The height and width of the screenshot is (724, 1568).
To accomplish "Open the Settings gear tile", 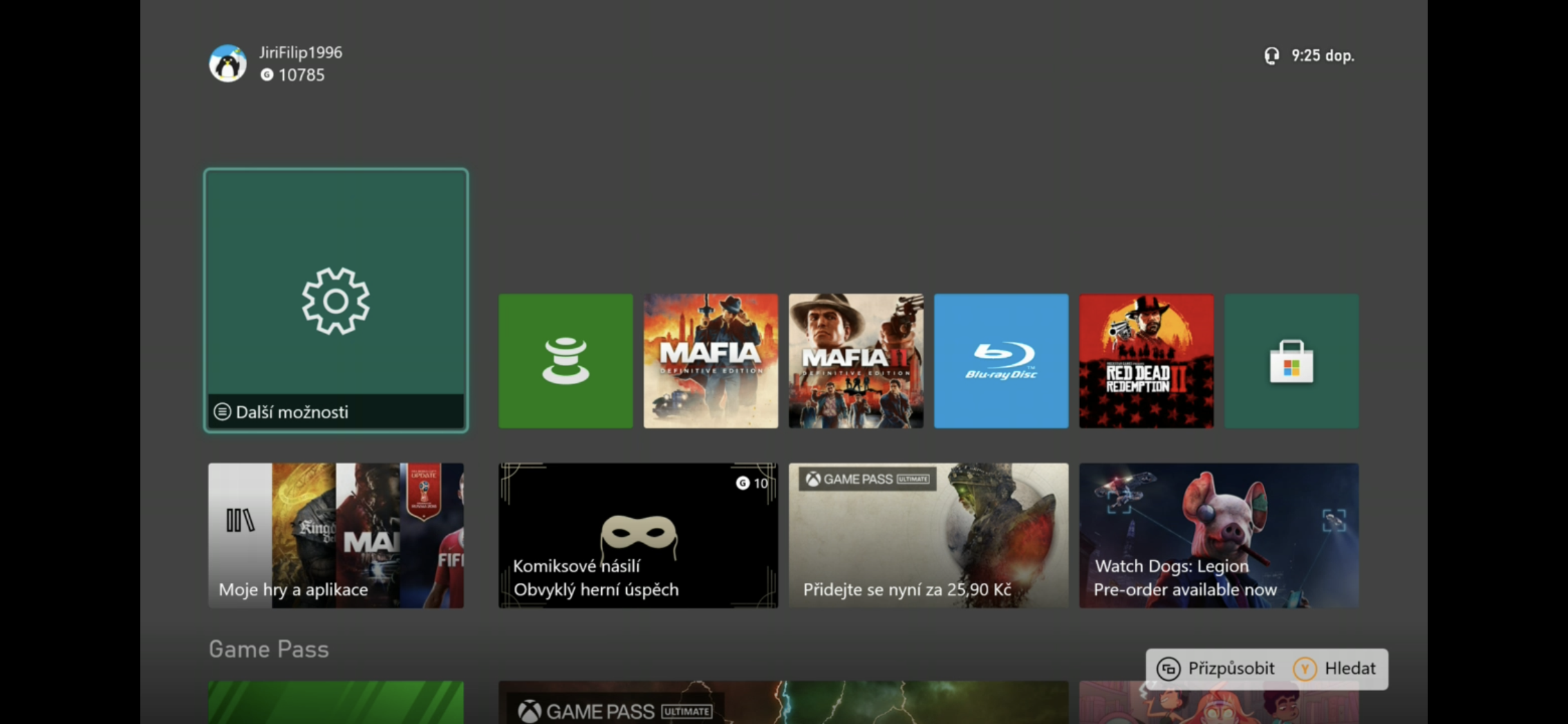I will point(335,301).
